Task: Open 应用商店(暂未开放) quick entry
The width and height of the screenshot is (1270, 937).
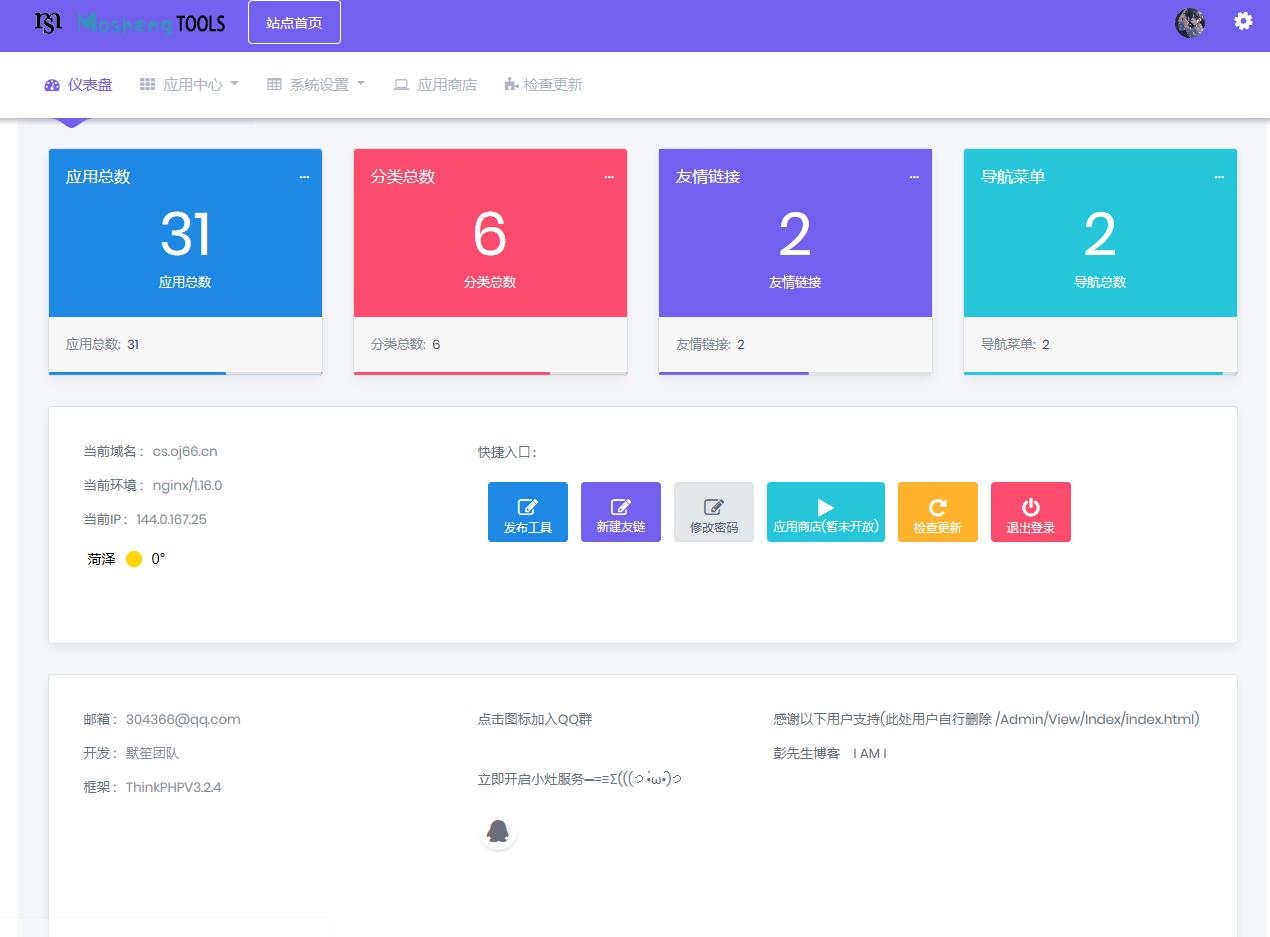Action: pos(825,512)
